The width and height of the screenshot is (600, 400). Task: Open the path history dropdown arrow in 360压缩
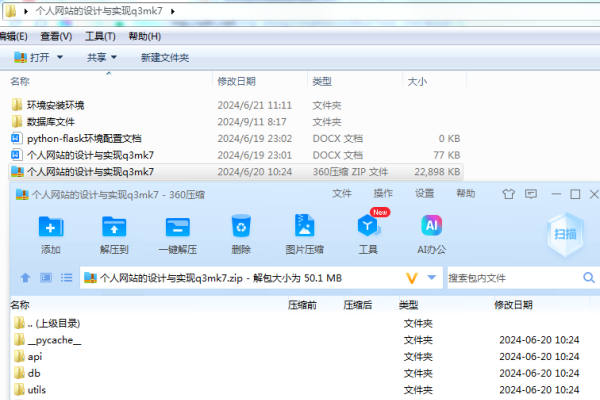(x=432, y=278)
